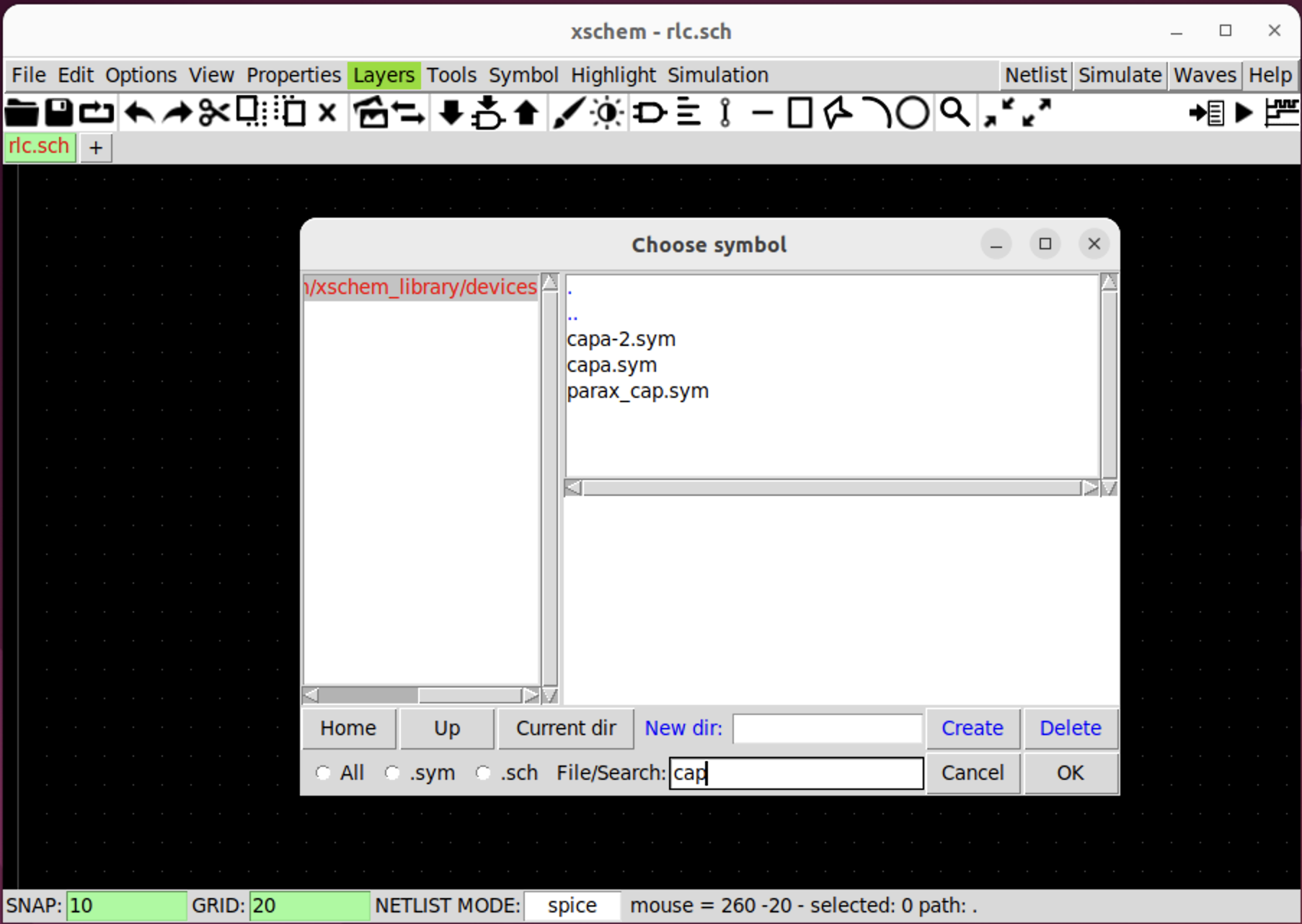Click the file list scroll-down arrow

click(x=1109, y=488)
